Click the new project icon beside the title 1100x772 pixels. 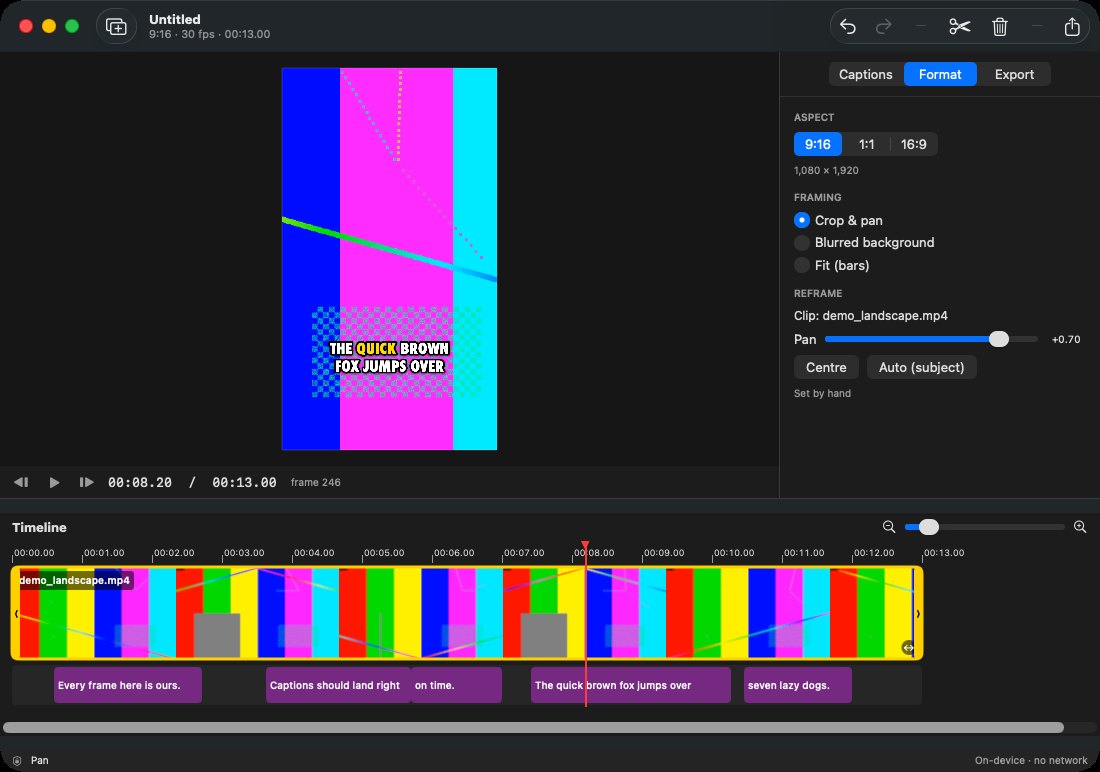point(116,27)
